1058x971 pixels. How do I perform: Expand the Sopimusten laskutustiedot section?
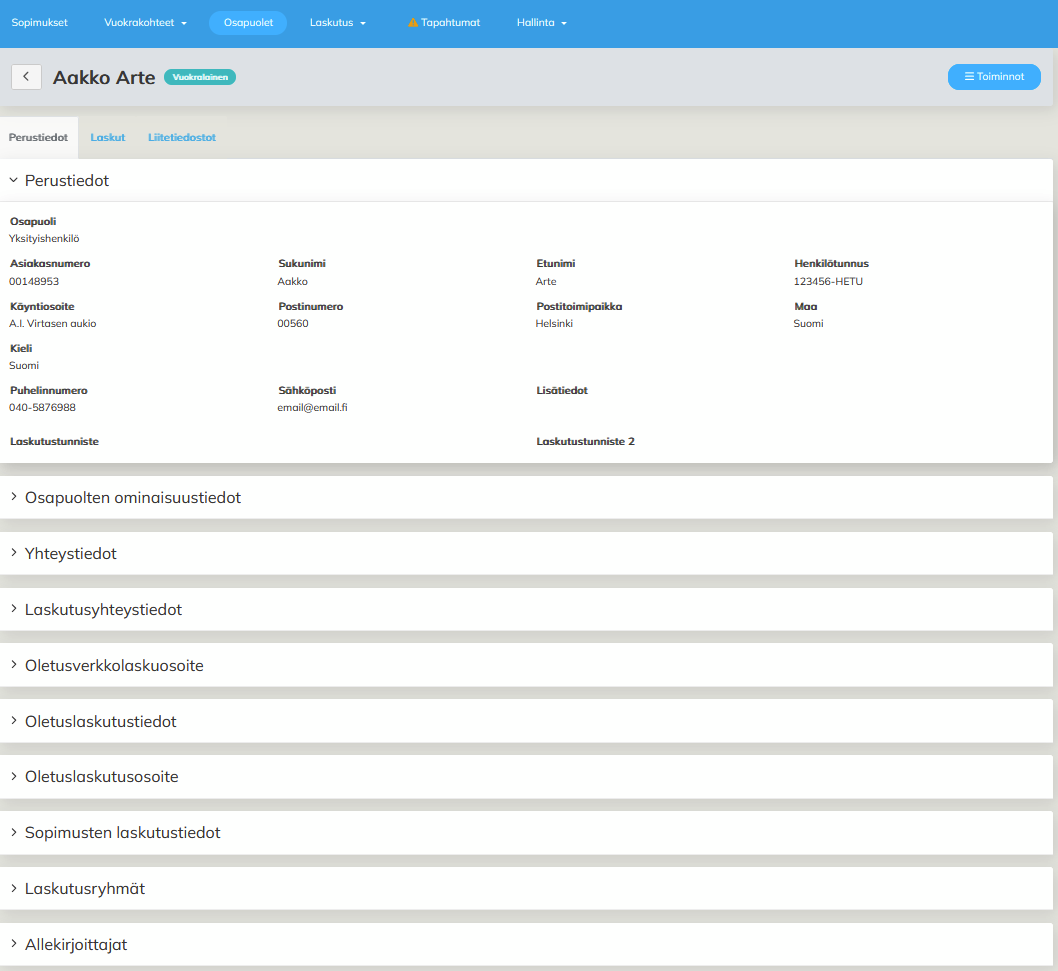pyautogui.click(x=122, y=833)
